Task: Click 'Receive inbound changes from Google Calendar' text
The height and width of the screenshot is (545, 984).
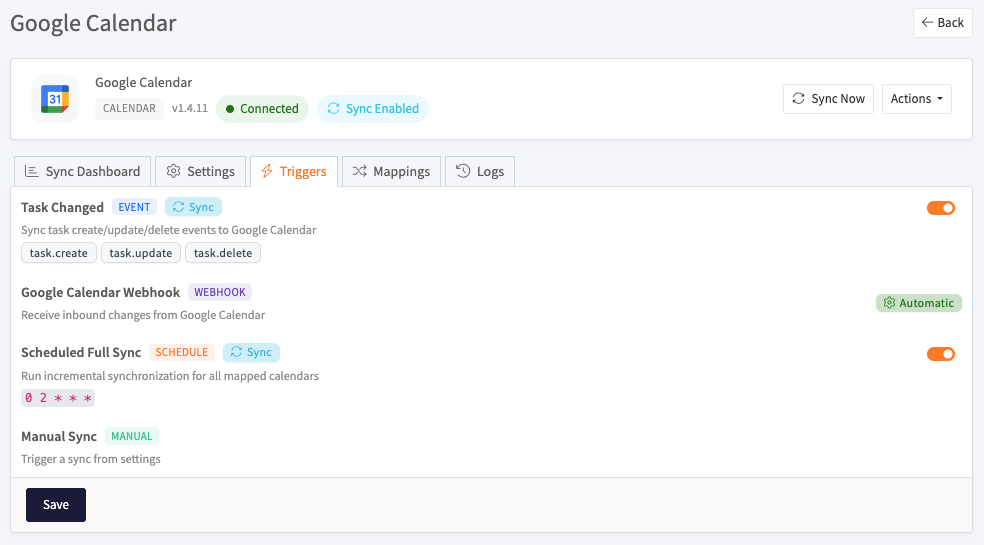Action: coord(143,315)
